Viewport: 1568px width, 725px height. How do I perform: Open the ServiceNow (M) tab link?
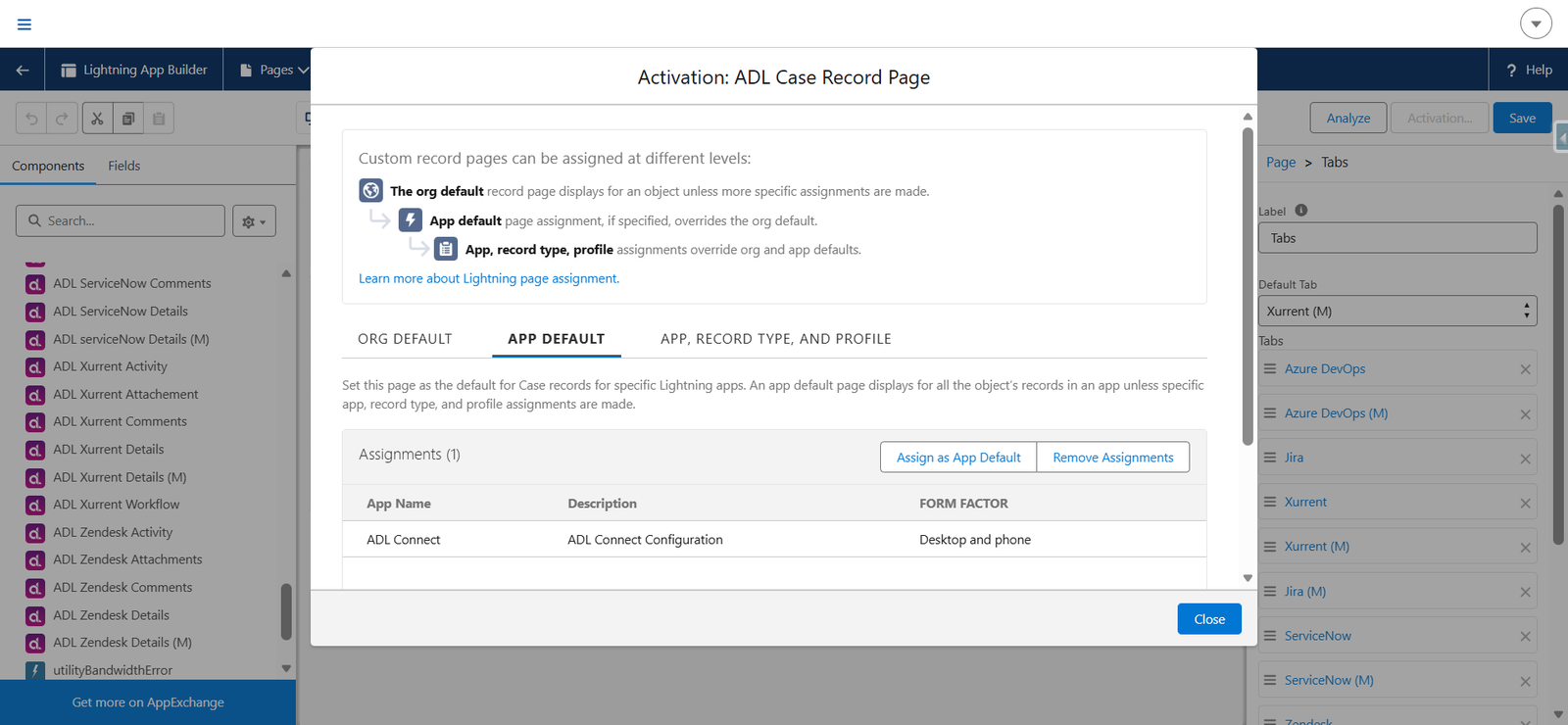point(1329,681)
